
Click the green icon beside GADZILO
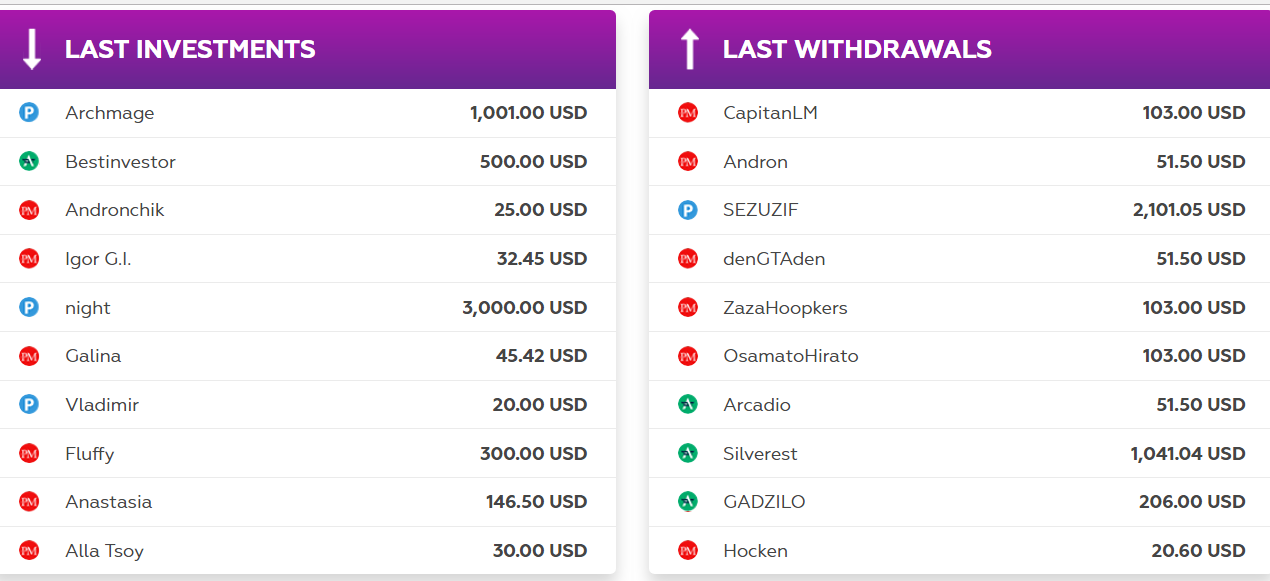688,502
